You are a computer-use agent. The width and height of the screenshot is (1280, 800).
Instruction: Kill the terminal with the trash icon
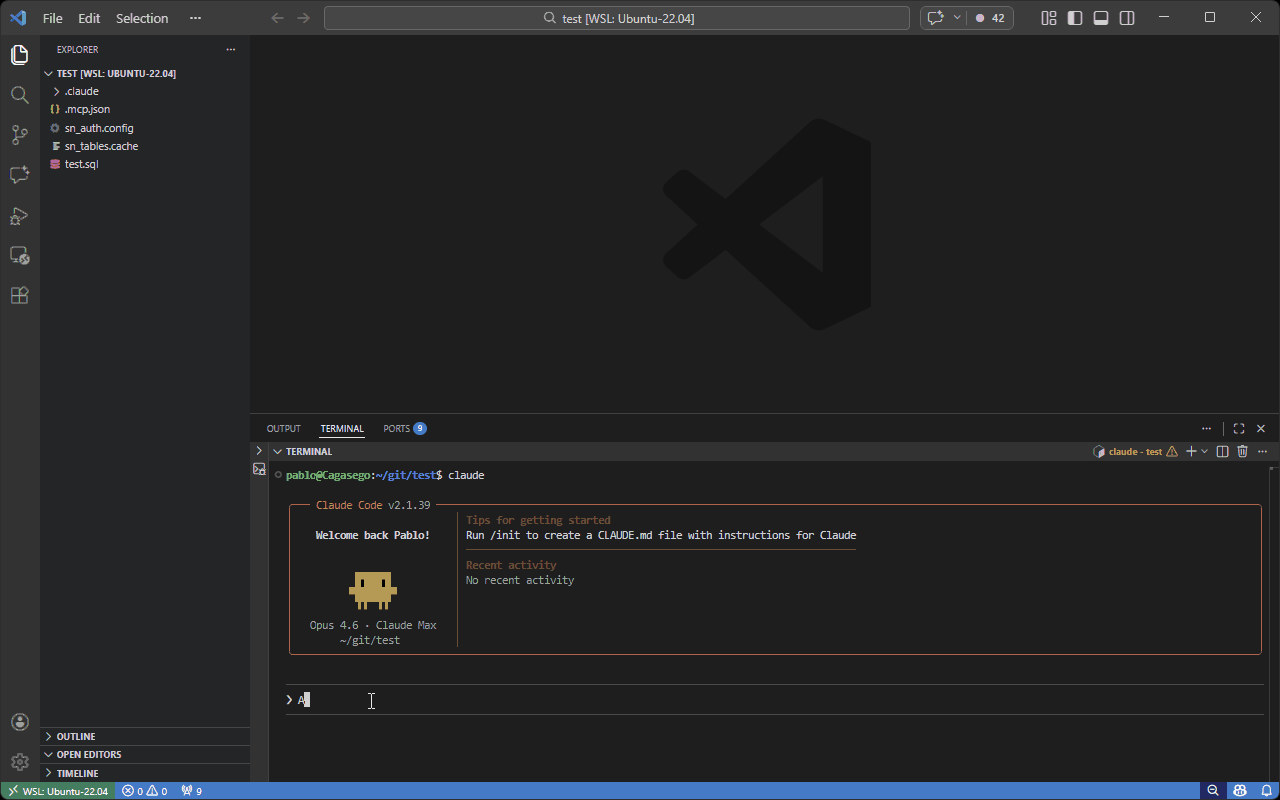pyautogui.click(x=1242, y=451)
